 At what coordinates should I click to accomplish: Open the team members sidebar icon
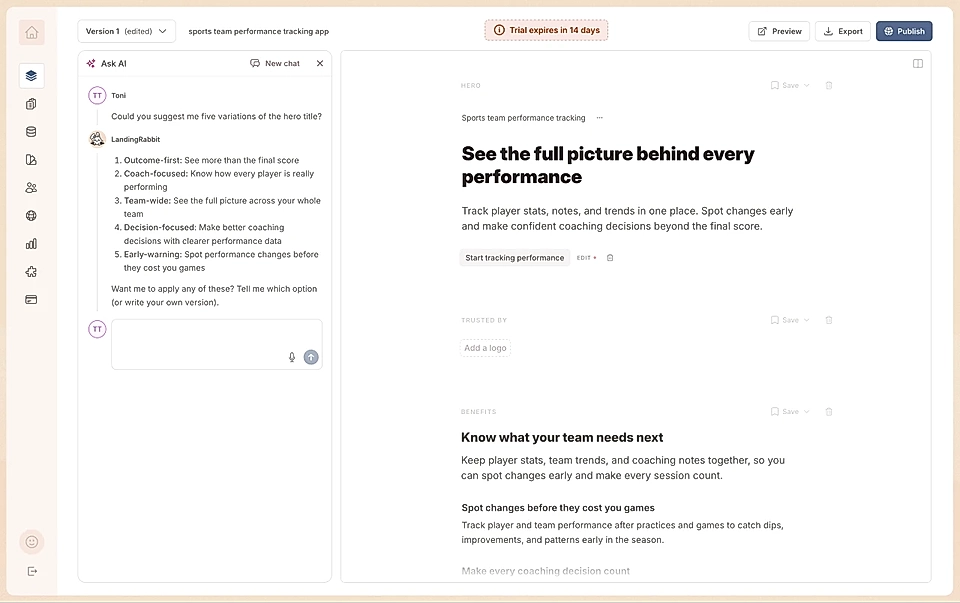pyautogui.click(x=31, y=188)
